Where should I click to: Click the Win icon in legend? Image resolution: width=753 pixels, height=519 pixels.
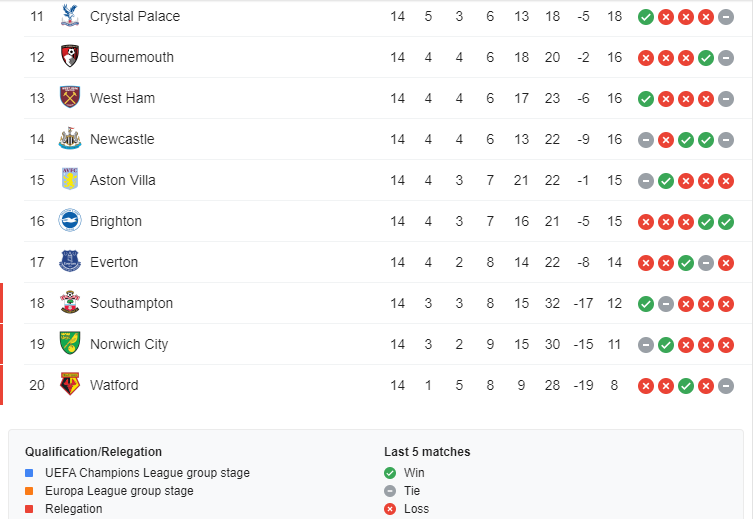[390, 473]
